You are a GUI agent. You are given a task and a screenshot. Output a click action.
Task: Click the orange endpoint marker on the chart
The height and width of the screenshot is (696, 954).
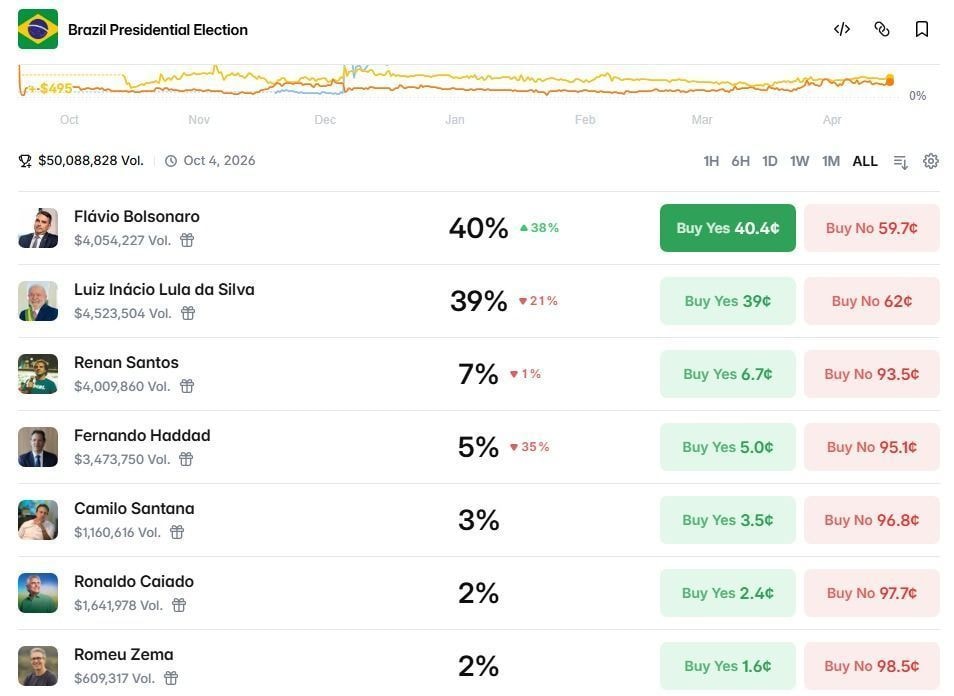889,81
